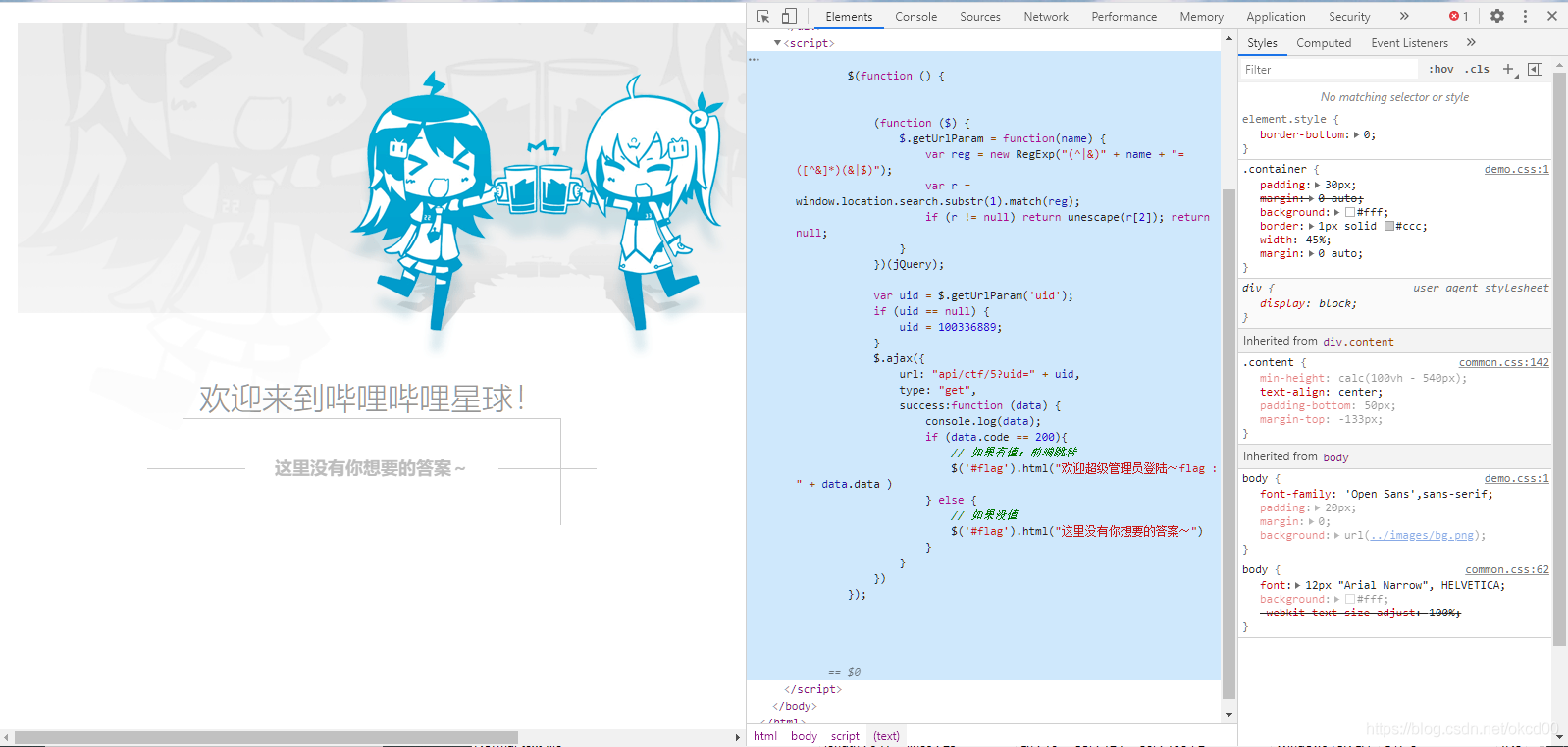Switch to the Console tab

coord(915,16)
